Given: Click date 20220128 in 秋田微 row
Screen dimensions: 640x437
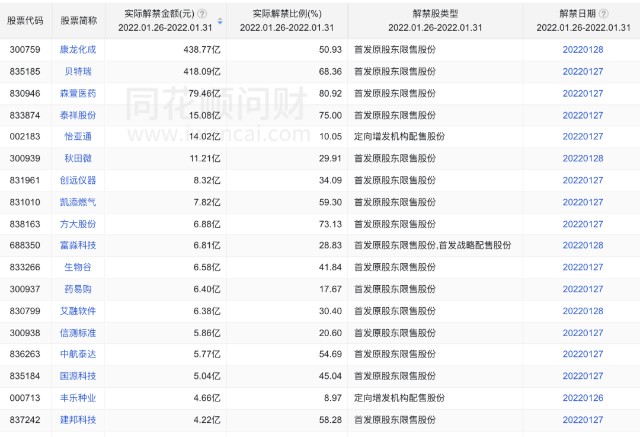Looking at the screenshot, I should (583, 158).
